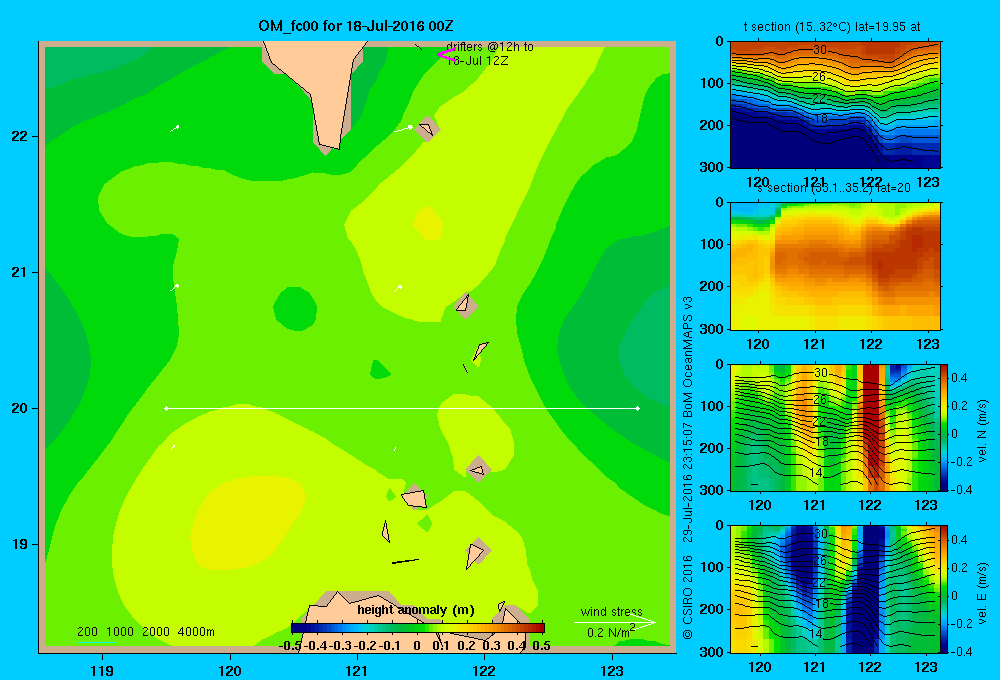Click latitude label 22 on main map axis
This screenshot has width=1000, height=680.
20,137
